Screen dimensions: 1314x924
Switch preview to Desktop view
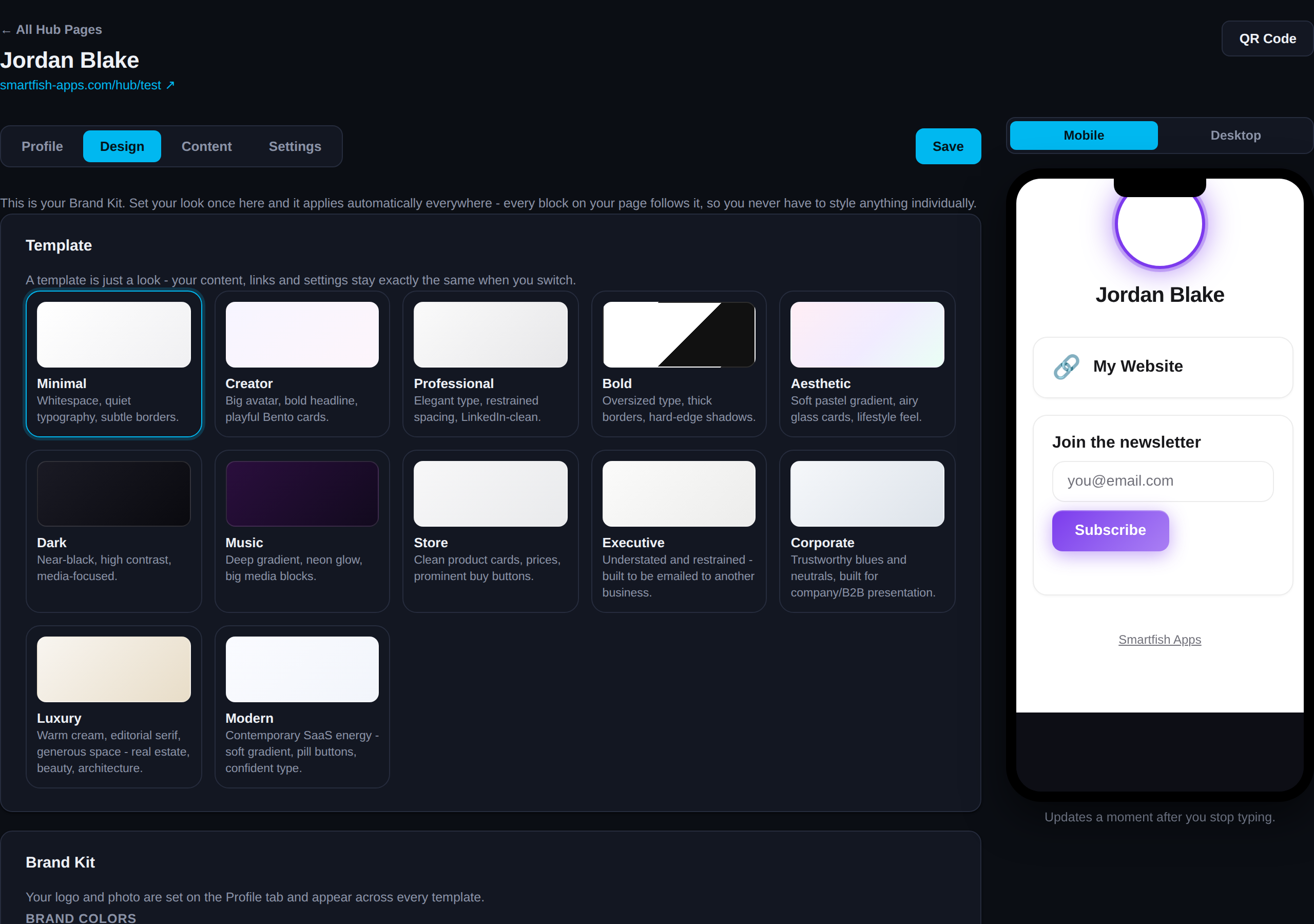click(x=1235, y=136)
